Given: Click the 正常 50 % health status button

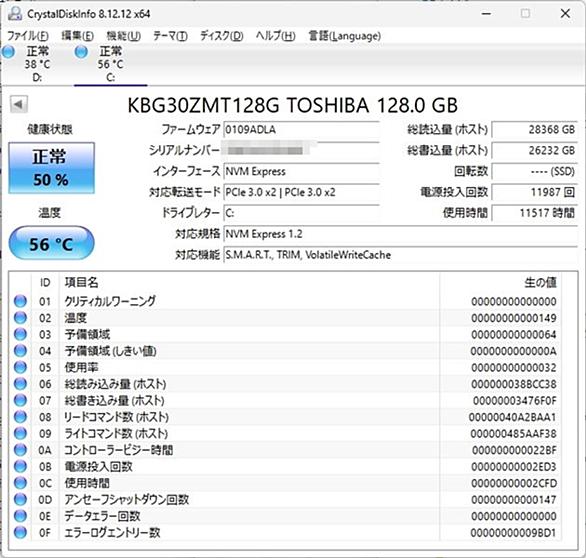Looking at the screenshot, I should pos(52,168).
